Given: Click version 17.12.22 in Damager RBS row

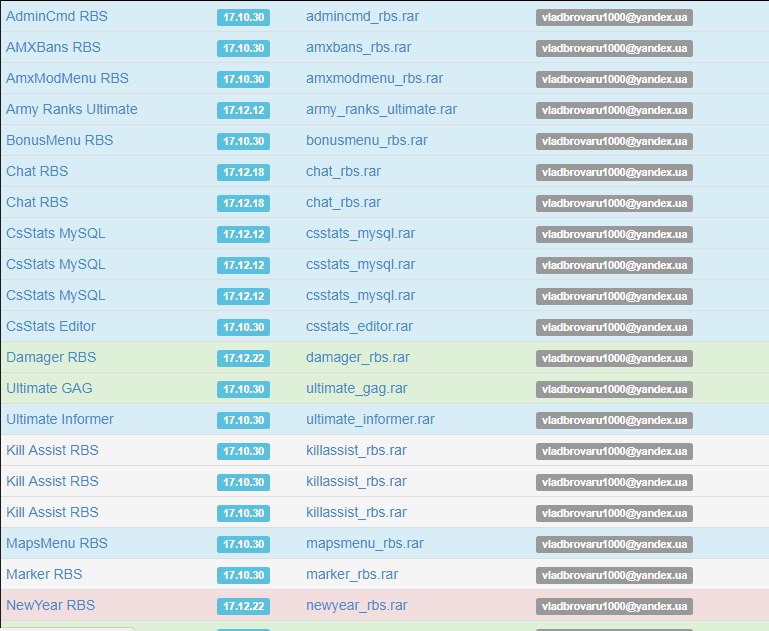Looking at the screenshot, I should click(243, 358).
